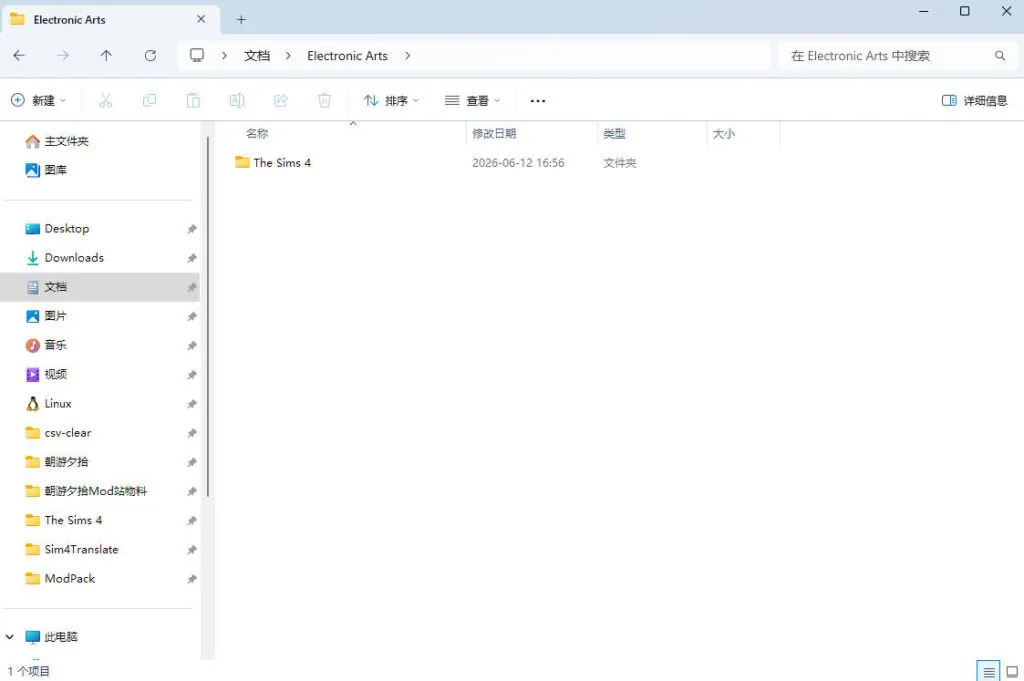
Task: Click the forward navigation arrow
Action: coord(63,55)
